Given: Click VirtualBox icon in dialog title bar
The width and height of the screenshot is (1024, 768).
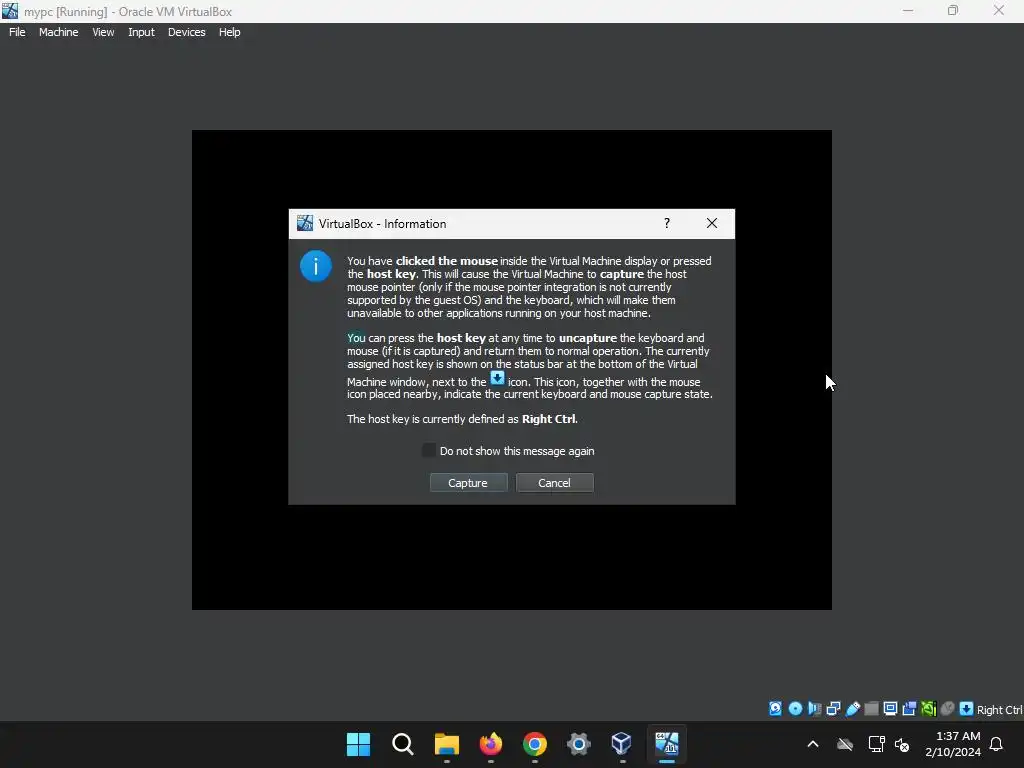Looking at the screenshot, I should (x=305, y=223).
